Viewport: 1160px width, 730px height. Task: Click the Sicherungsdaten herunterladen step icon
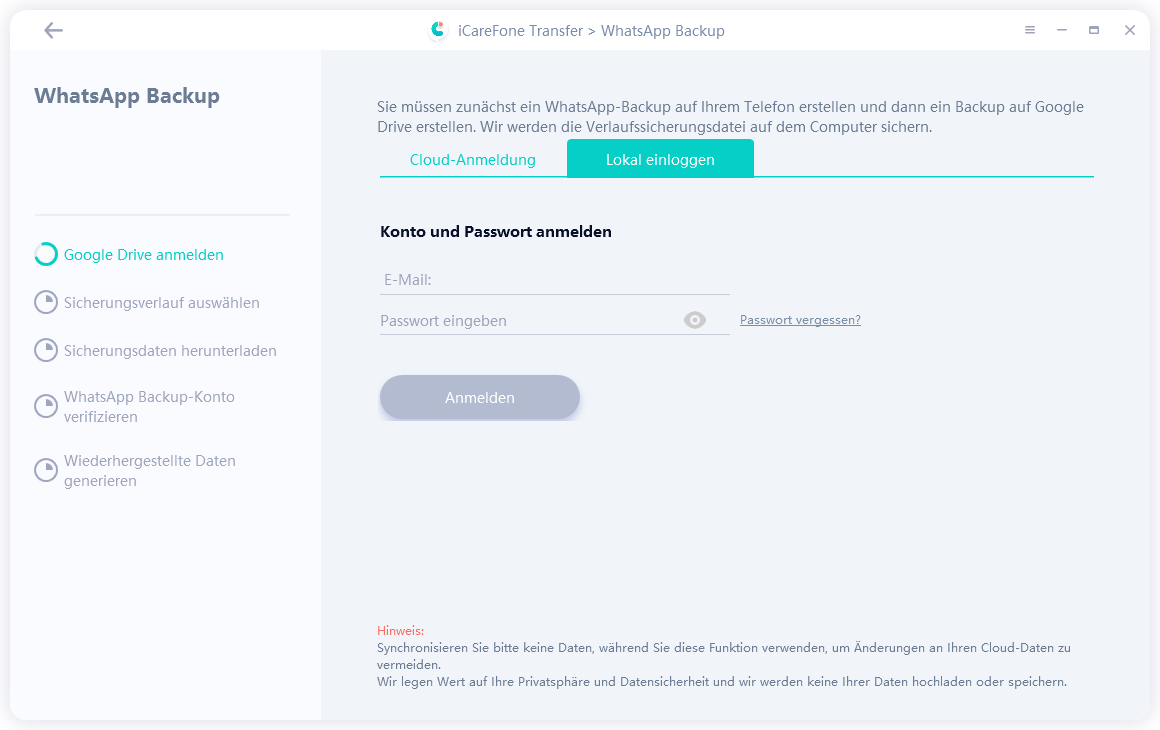point(46,351)
